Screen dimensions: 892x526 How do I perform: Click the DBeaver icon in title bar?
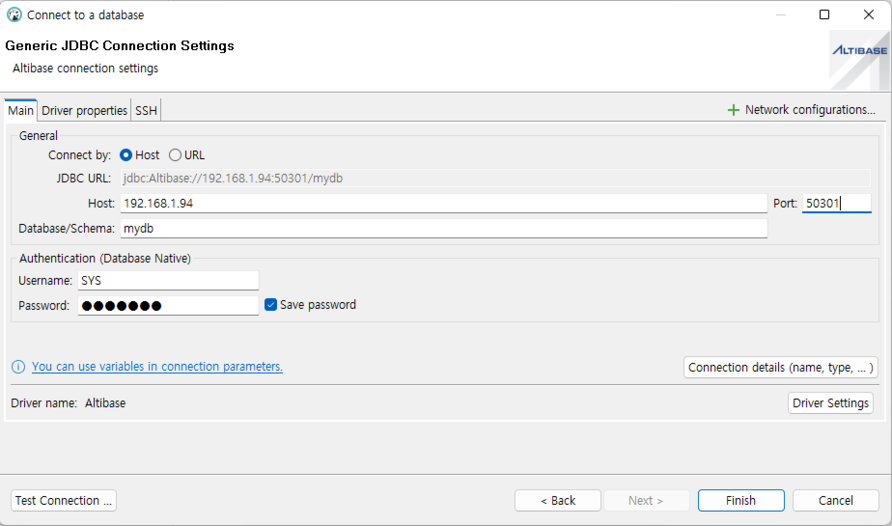(14, 15)
